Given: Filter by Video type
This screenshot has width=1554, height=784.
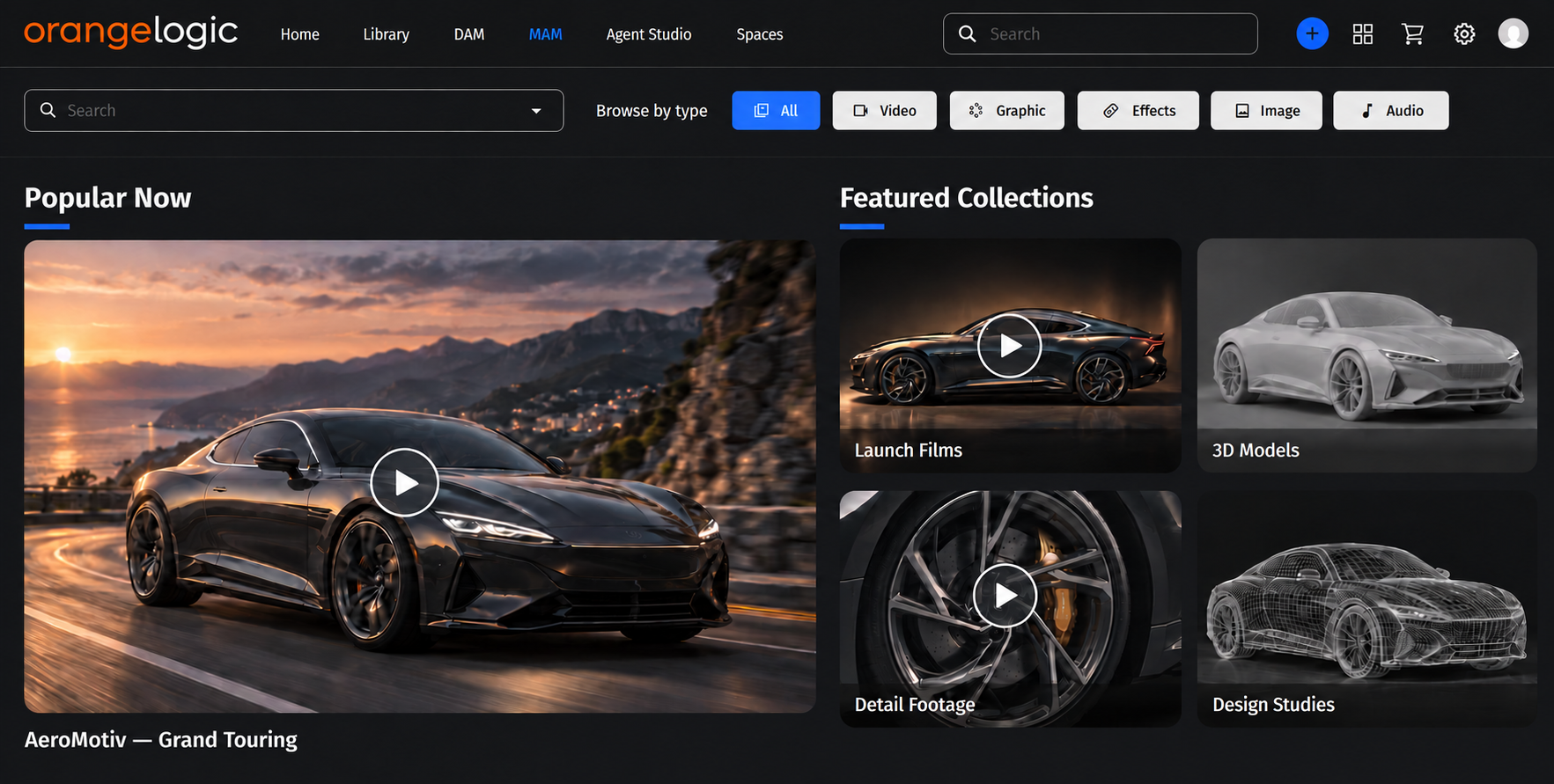Looking at the screenshot, I should click(884, 110).
